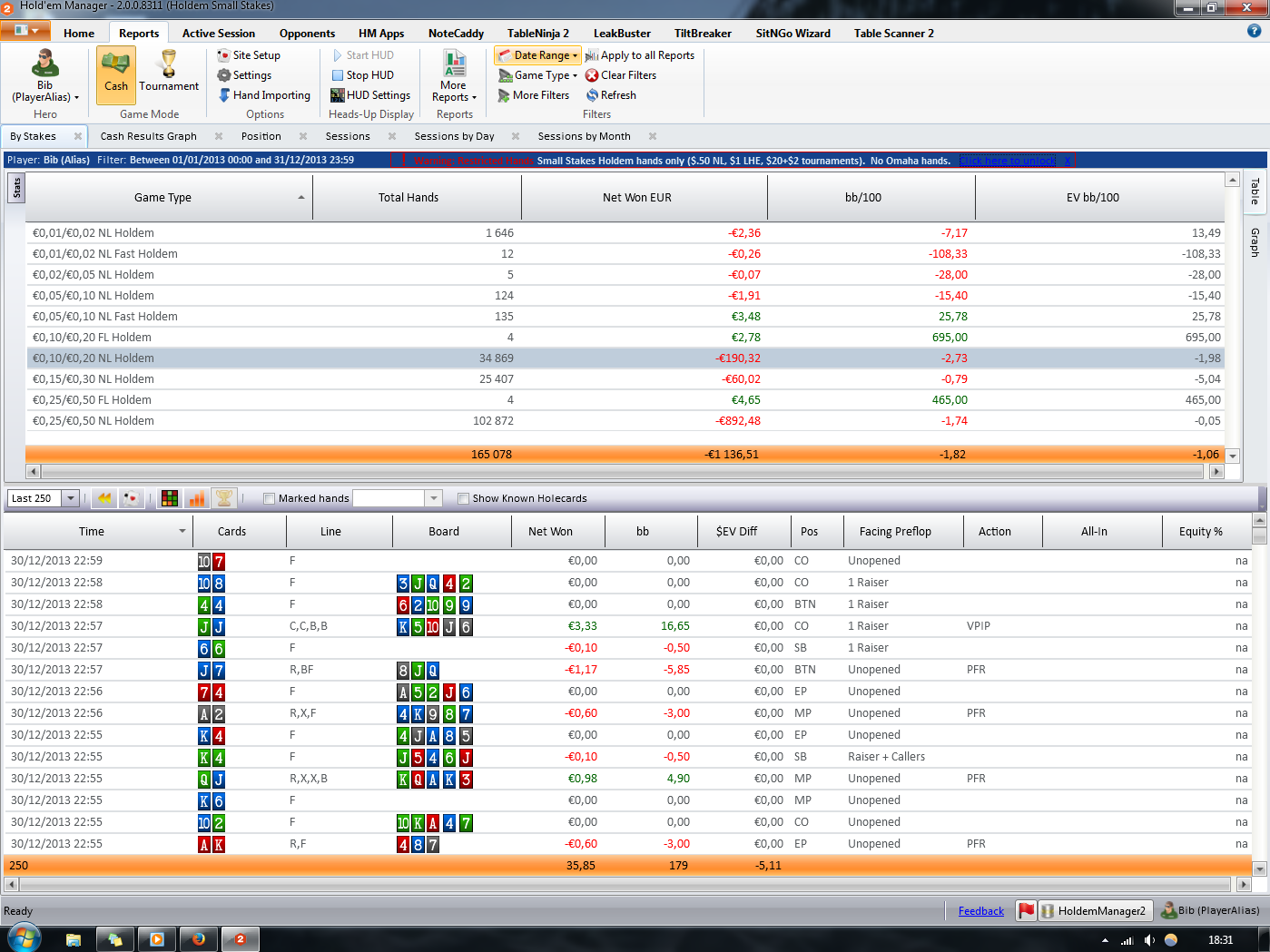The height and width of the screenshot is (952, 1270).
Task: Toggle Show Known Holecards checkbox
Action: click(463, 498)
